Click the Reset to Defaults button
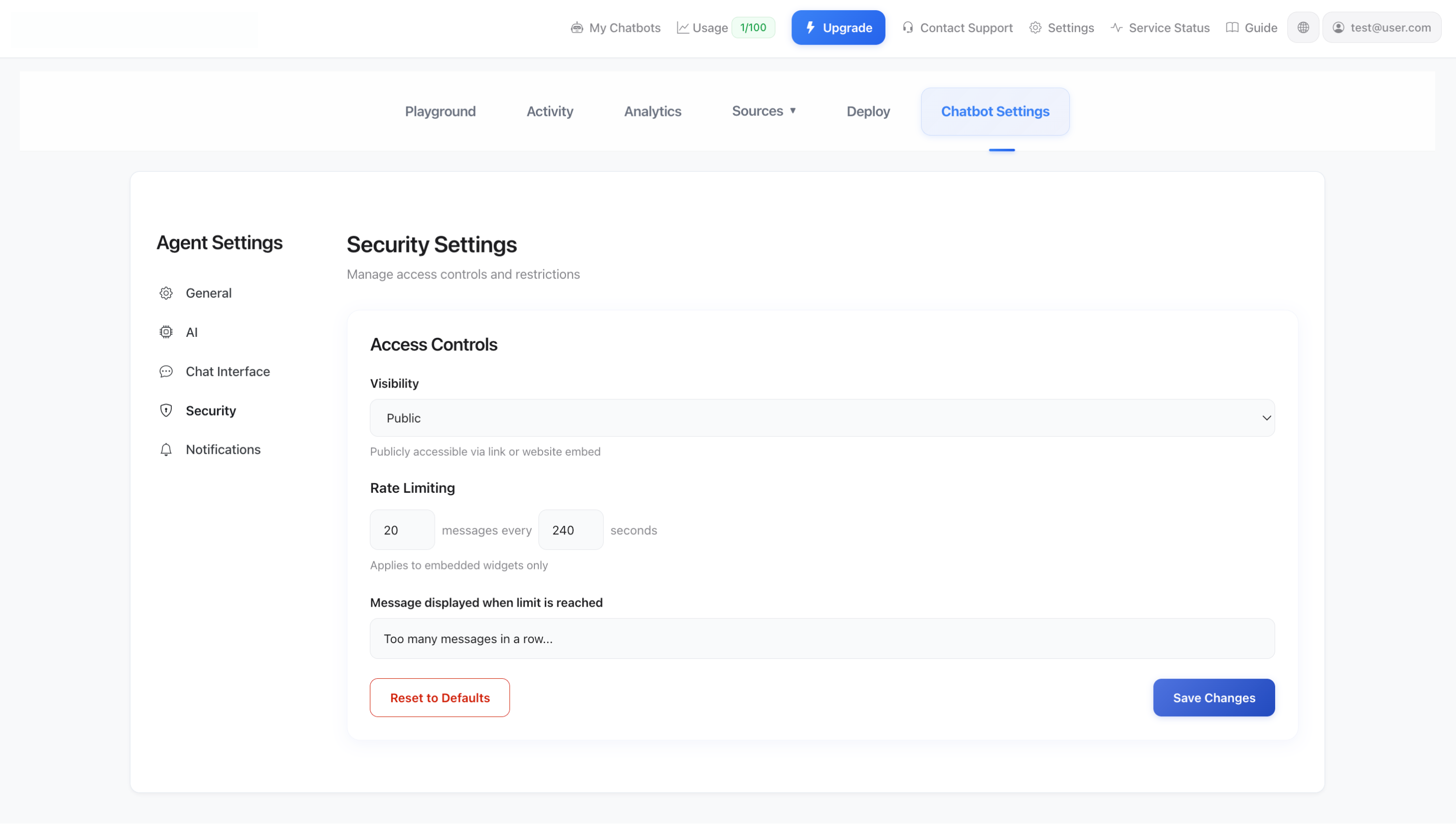This screenshot has width=1456, height=824. 439,697
